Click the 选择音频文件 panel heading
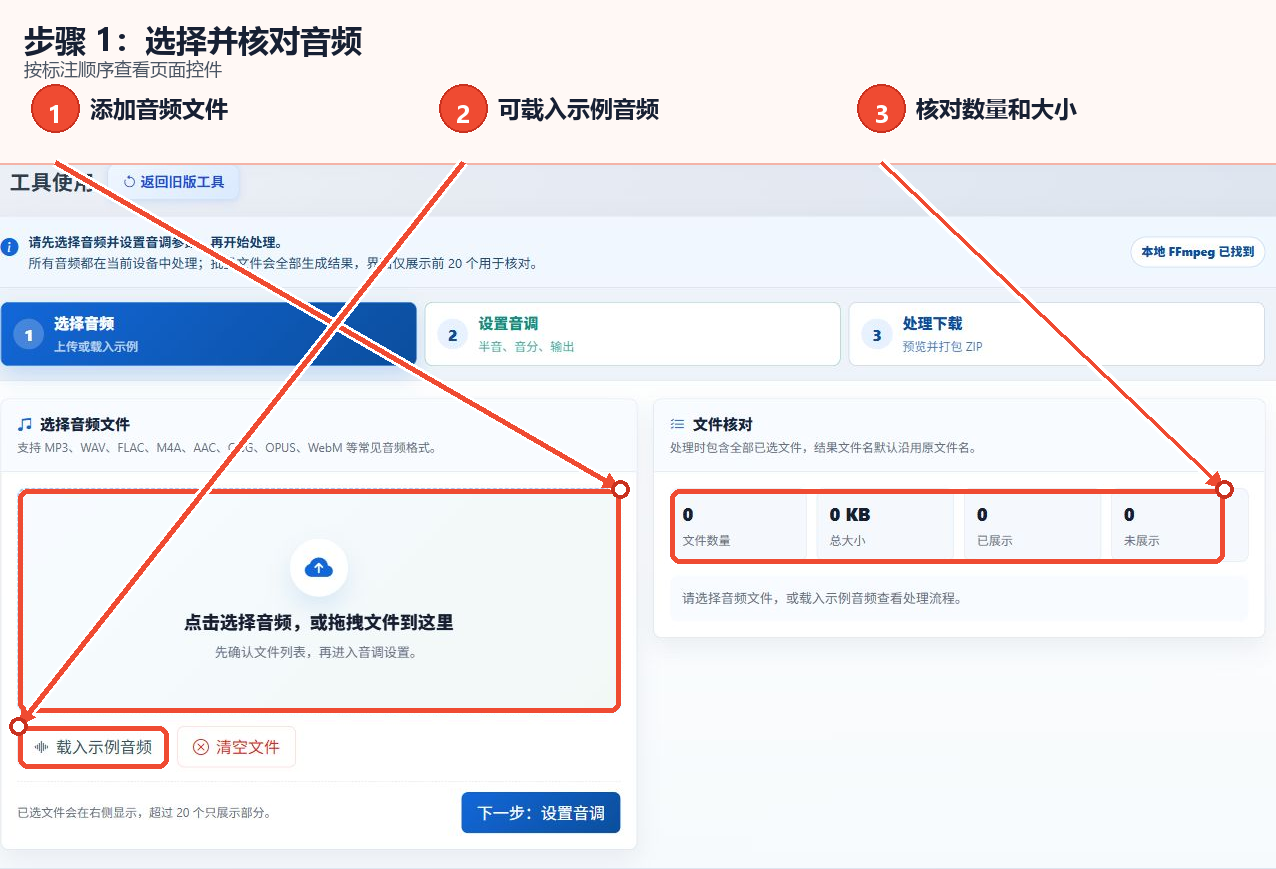 pyautogui.click(x=85, y=424)
